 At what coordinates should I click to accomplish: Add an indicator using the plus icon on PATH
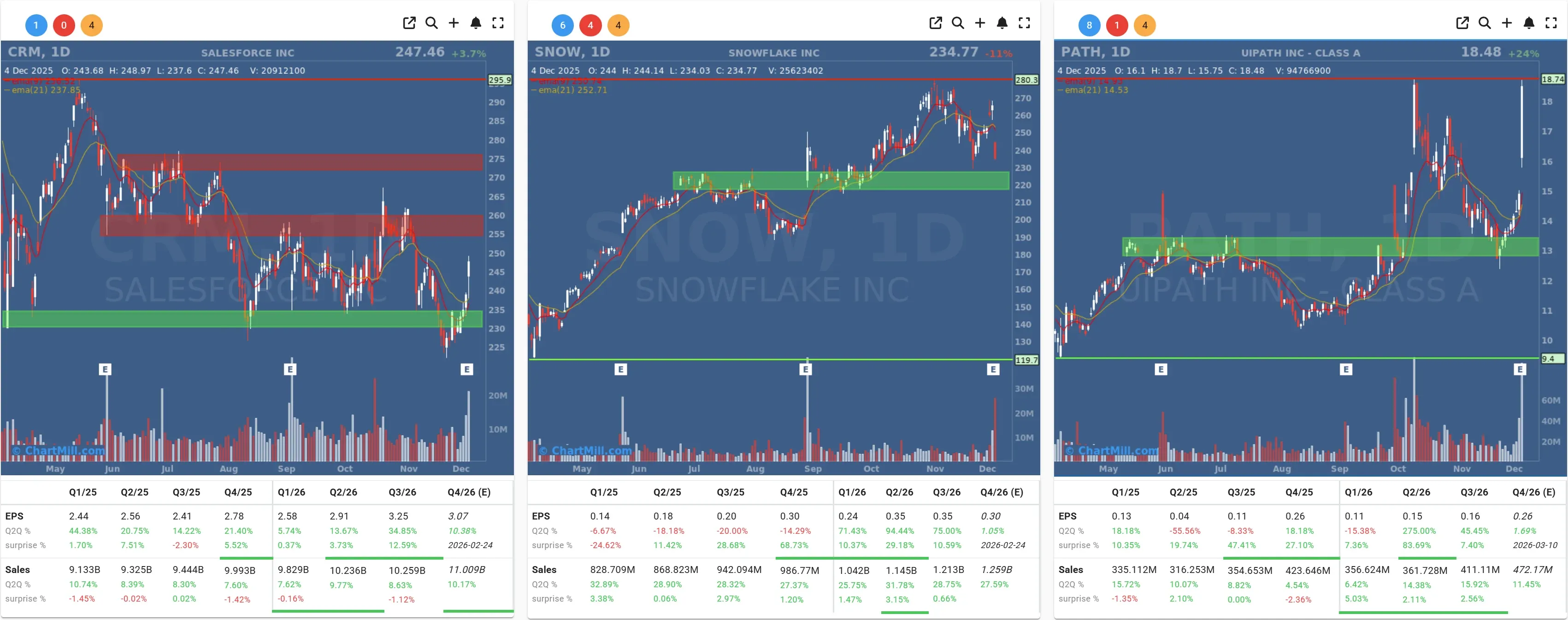1507,23
